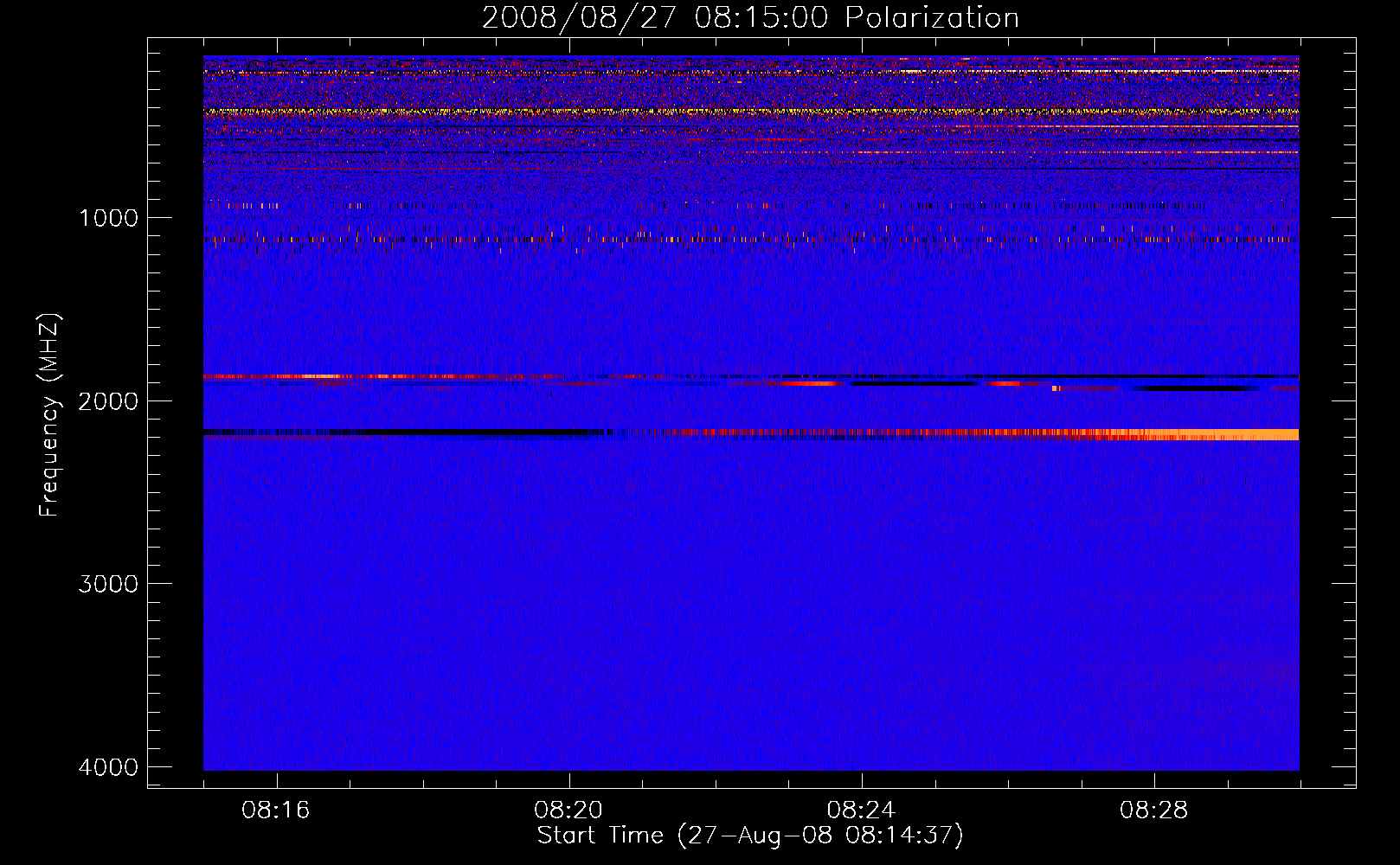Screen dimensions: 1400x865
Task: Click the 08:24 time tick label
Action: (x=861, y=811)
